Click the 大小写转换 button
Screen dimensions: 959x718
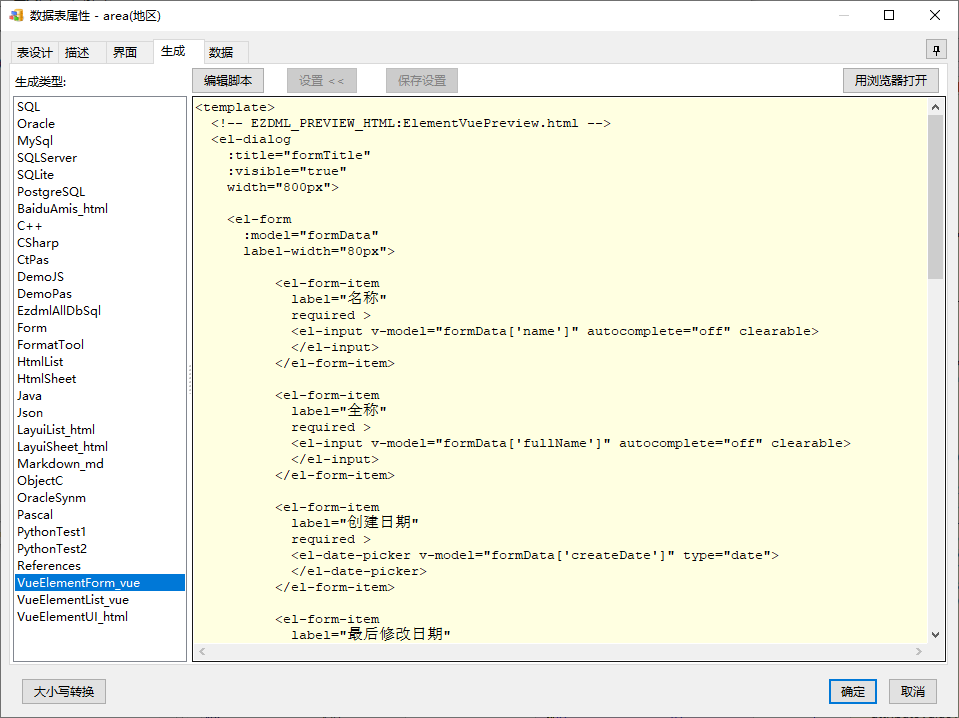pos(64,692)
